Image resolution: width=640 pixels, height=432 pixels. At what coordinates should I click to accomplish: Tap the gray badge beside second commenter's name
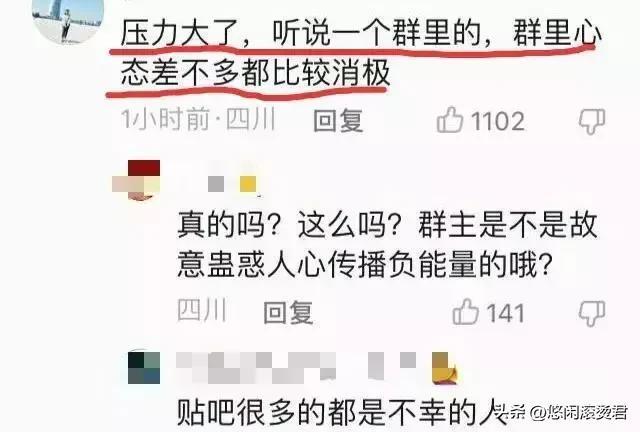tap(216, 184)
